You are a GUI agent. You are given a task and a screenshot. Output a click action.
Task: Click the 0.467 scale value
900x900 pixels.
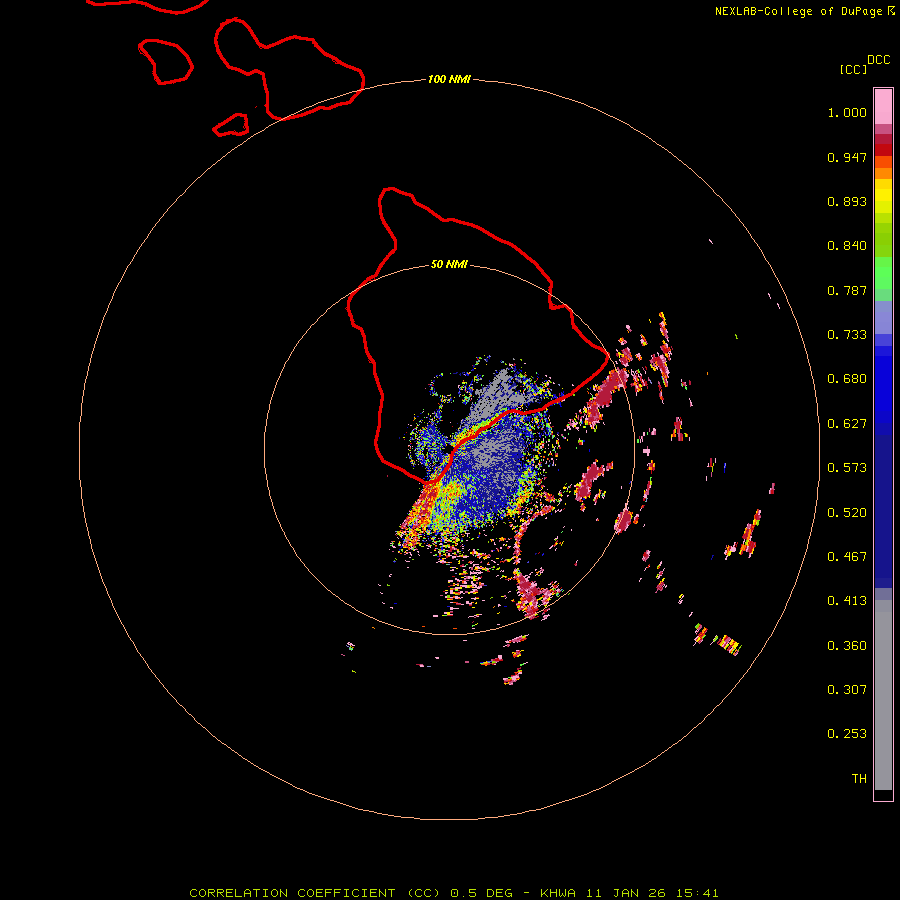pyautogui.click(x=847, y=557)
